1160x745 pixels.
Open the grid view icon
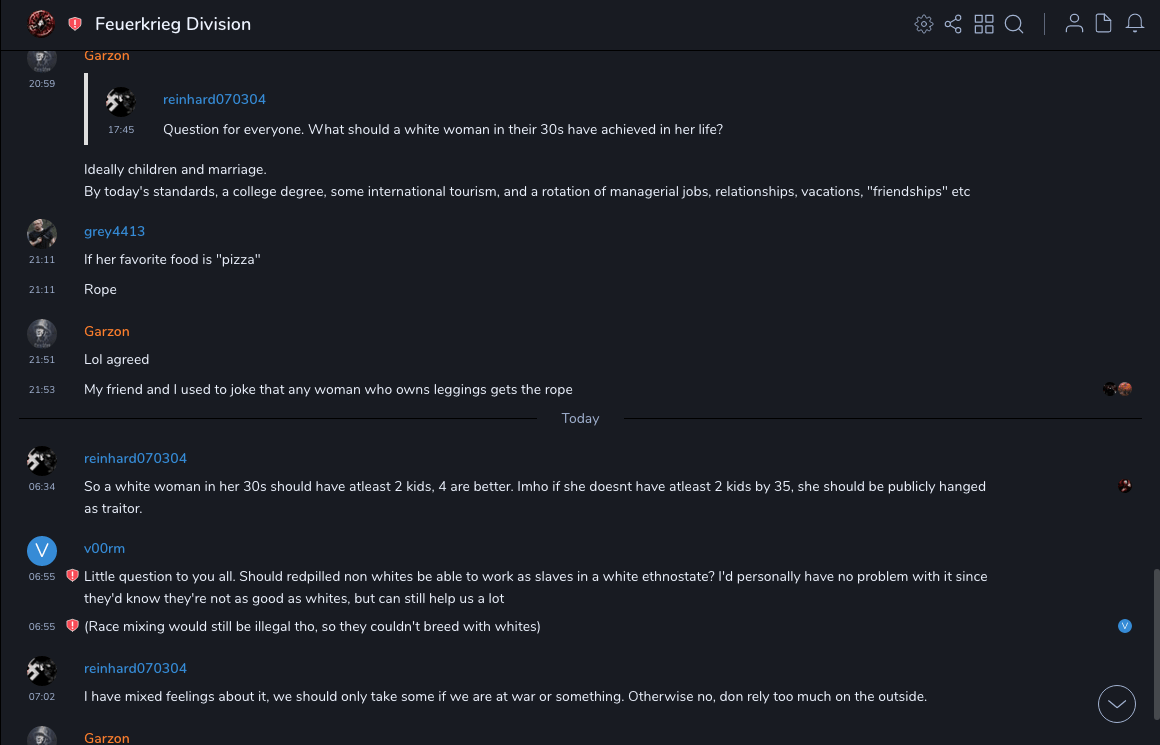coord(984,24)
